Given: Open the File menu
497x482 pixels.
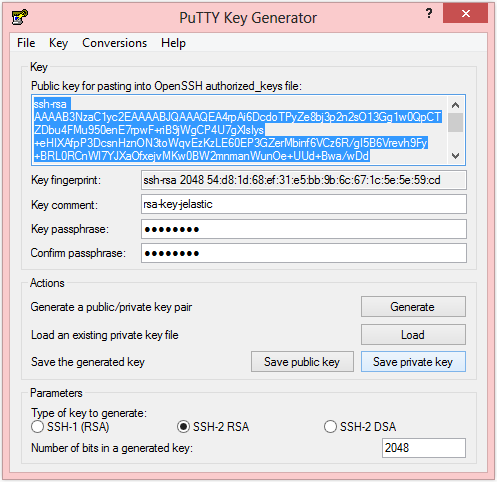Looking at the screenshot, I should click(x=26, y=43).
